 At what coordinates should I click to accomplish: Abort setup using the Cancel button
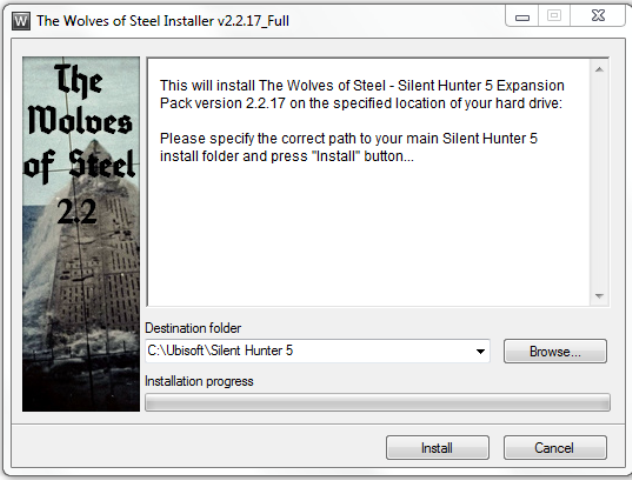tap(555, 448)
